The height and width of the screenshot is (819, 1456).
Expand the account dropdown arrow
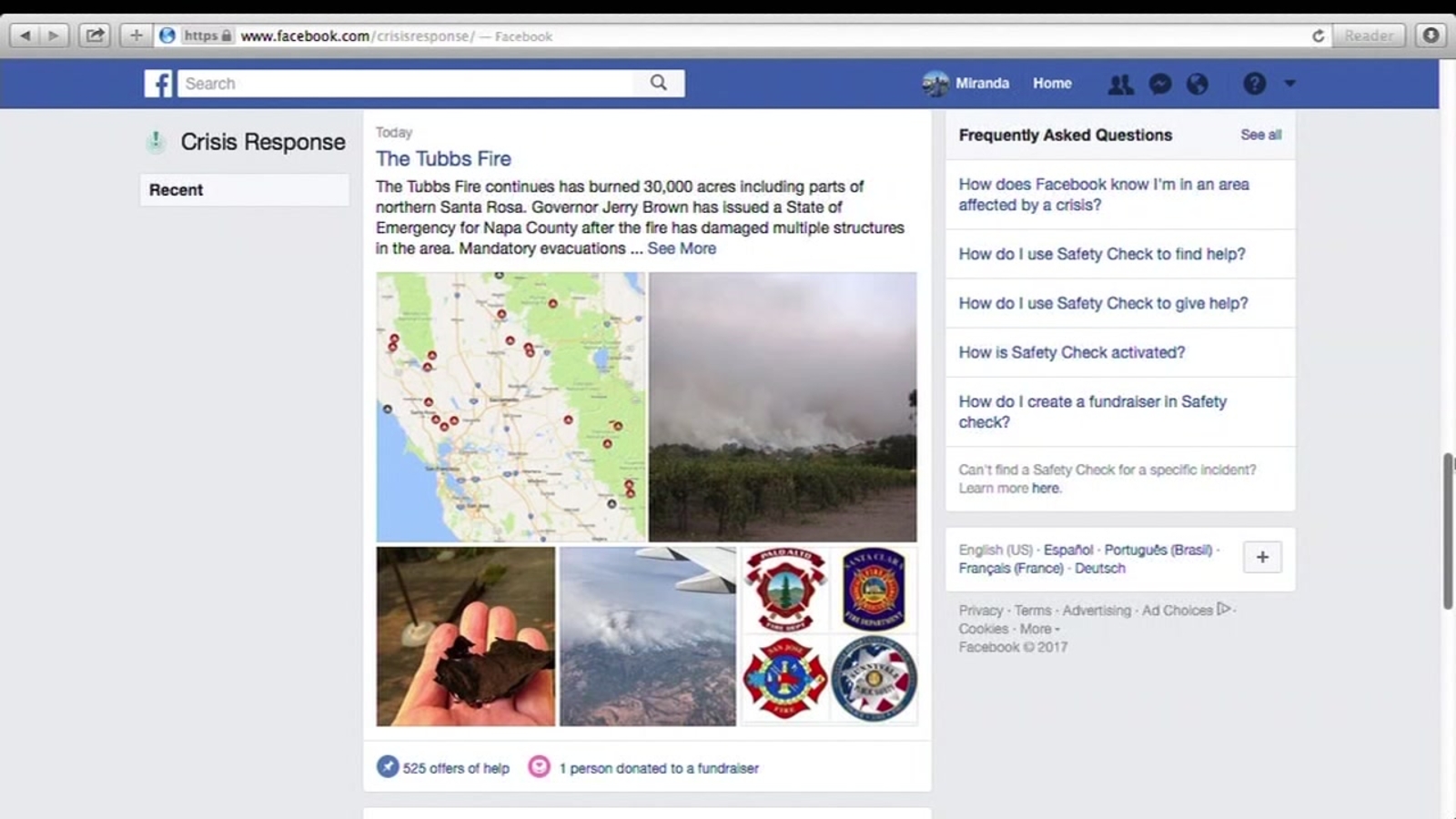point(1289,83)
